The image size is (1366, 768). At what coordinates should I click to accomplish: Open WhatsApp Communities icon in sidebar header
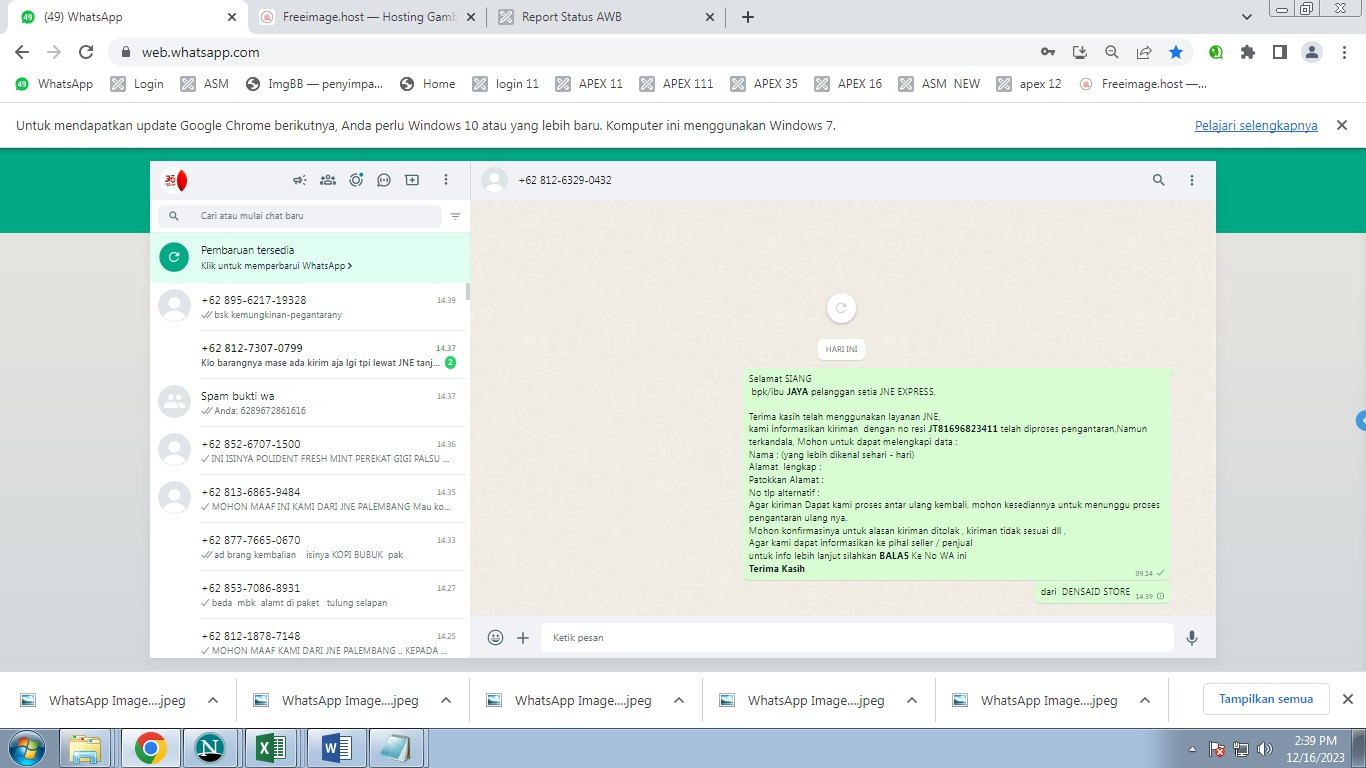click(x=327, y=180)
